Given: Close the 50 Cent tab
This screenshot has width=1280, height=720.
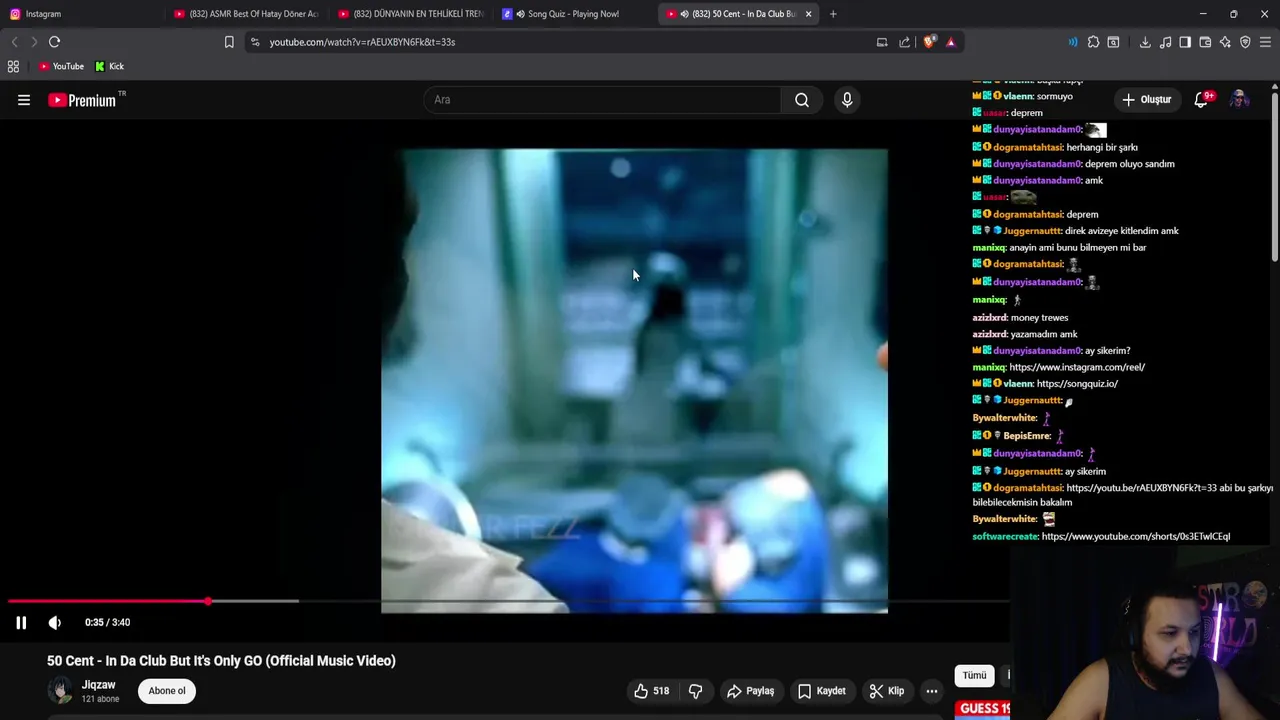Looking at the screenshot, I should coord(808,14).
